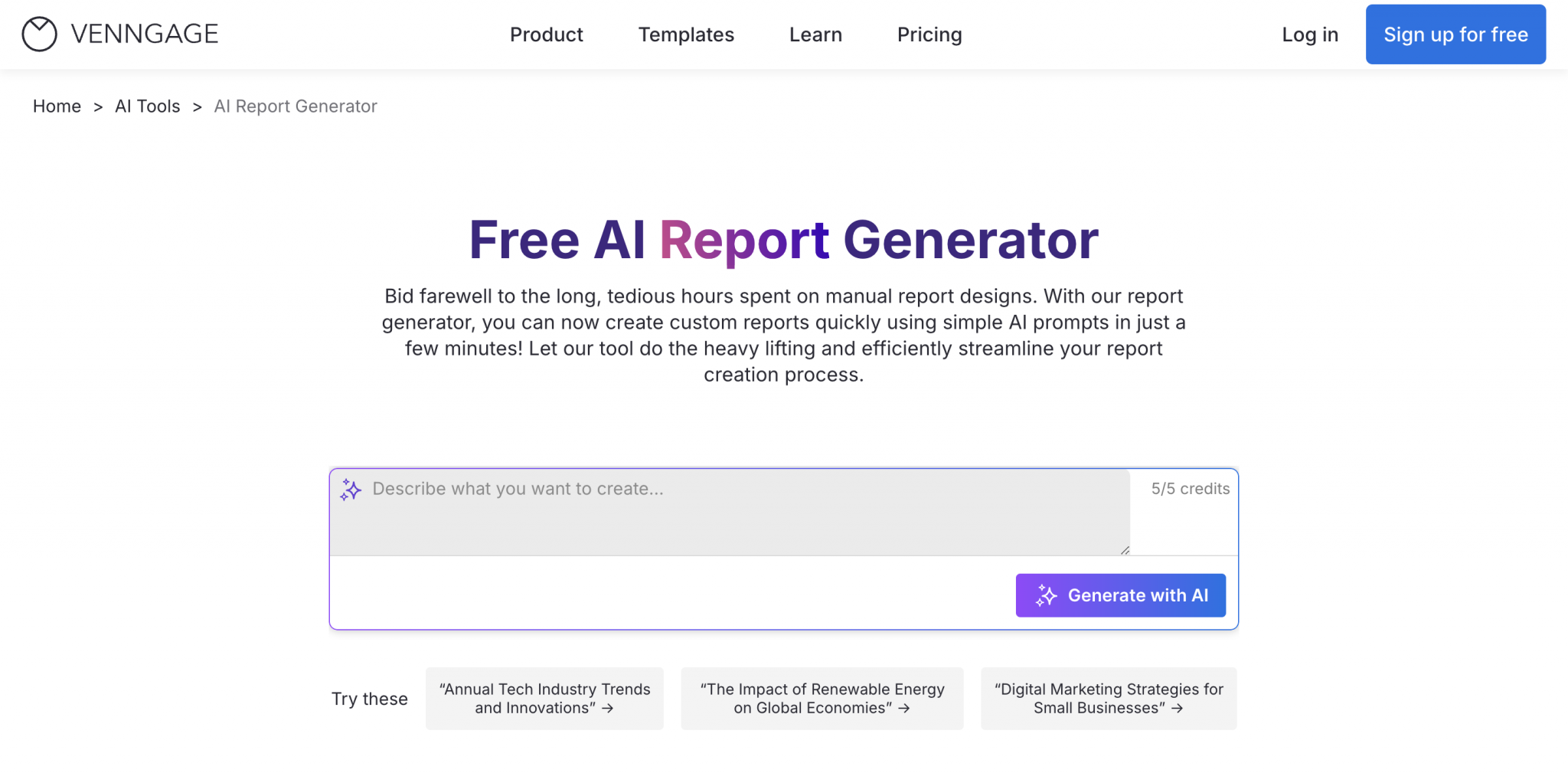Screen dimensions: 1568x773
Task: Click the textarea resize handle
Action: coord(1124,549)
